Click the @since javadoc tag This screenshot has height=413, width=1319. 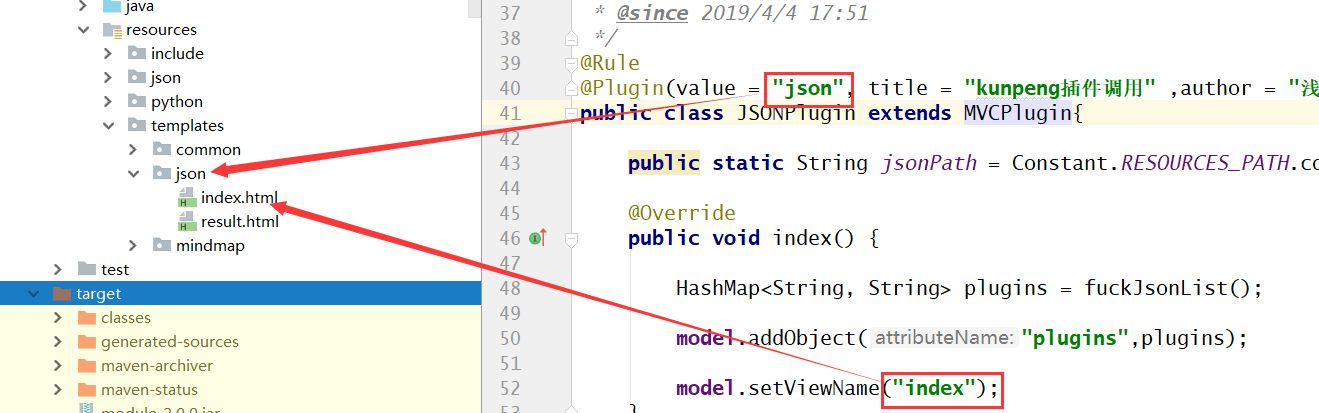652,13
